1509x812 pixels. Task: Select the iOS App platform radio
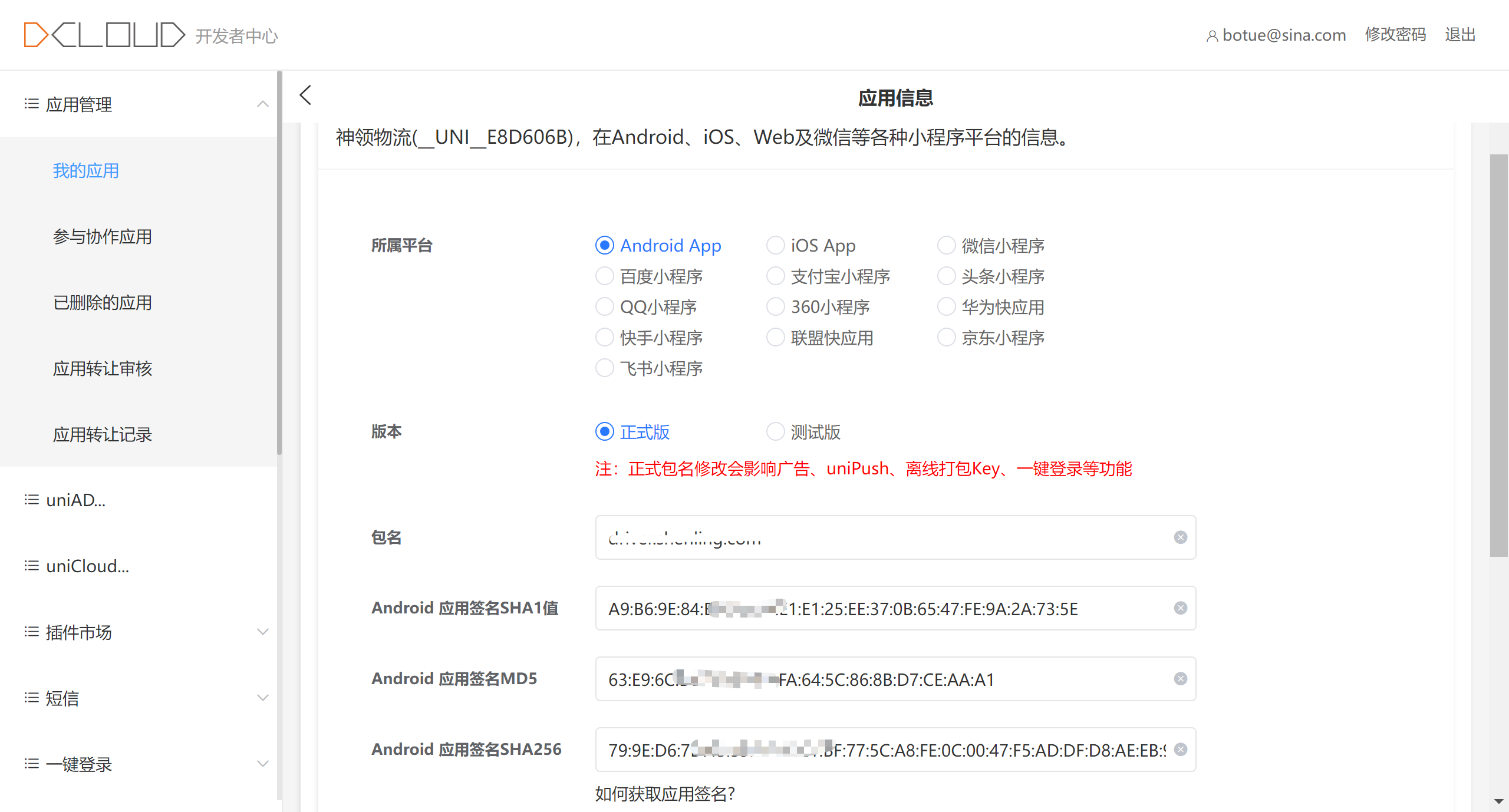tap(776, 245)
